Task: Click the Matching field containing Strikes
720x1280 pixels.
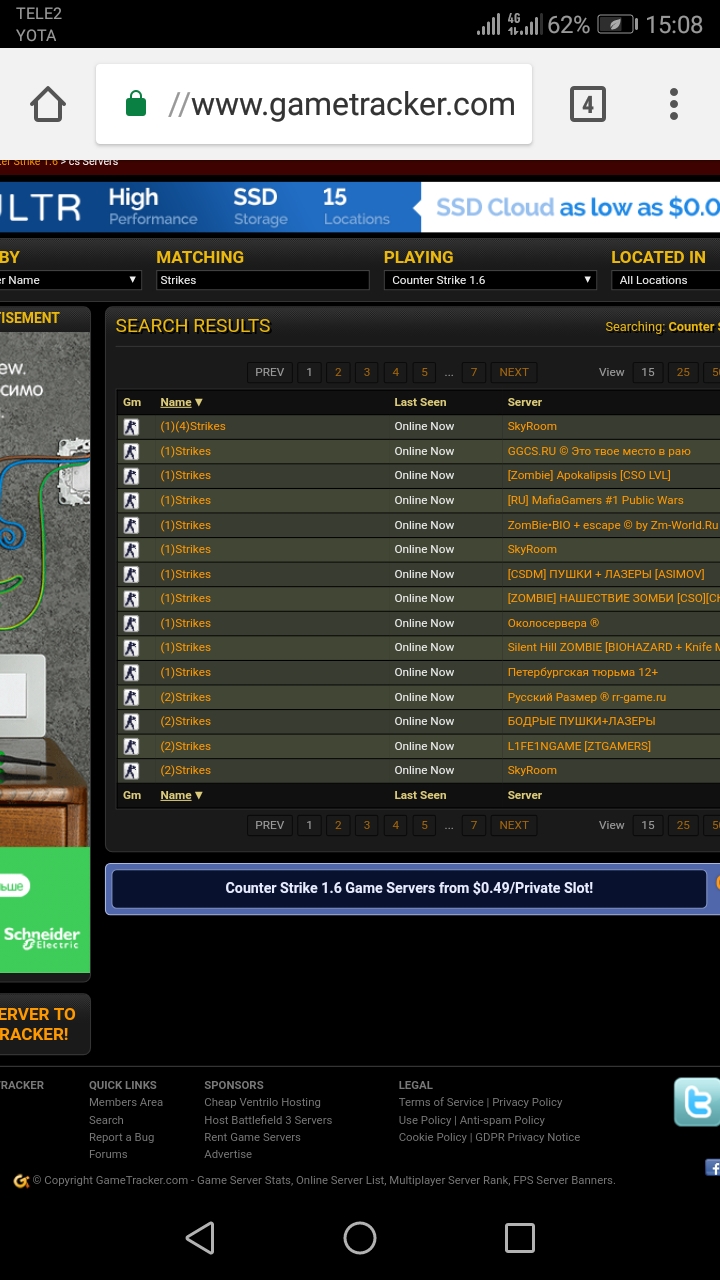Action: tap(263, 280)
